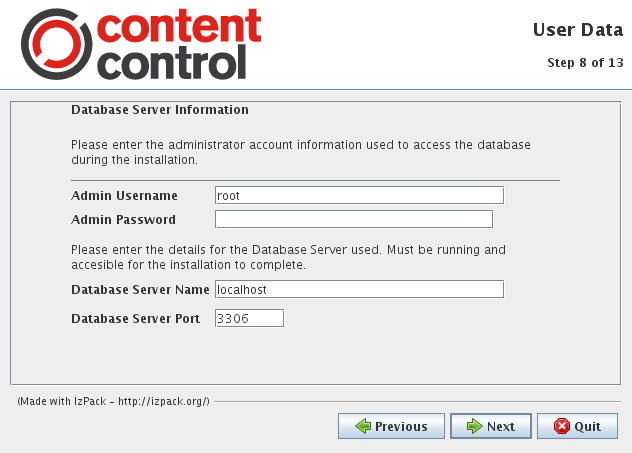Click the Made with IzPack link text
The width and height of the screenshot is (632, 453).
pos(113,401)
